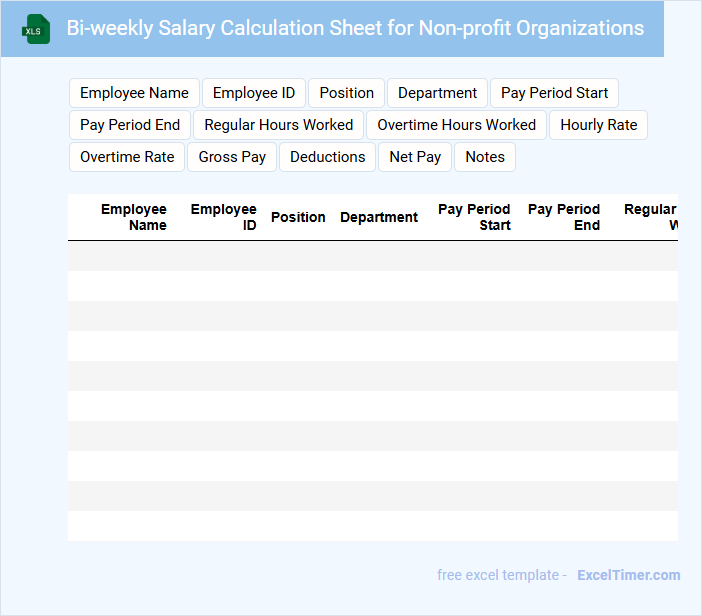The height and width of the screenshot is (616, 702).
Task: Click the Employee Name column header
Action: point(134,217)
